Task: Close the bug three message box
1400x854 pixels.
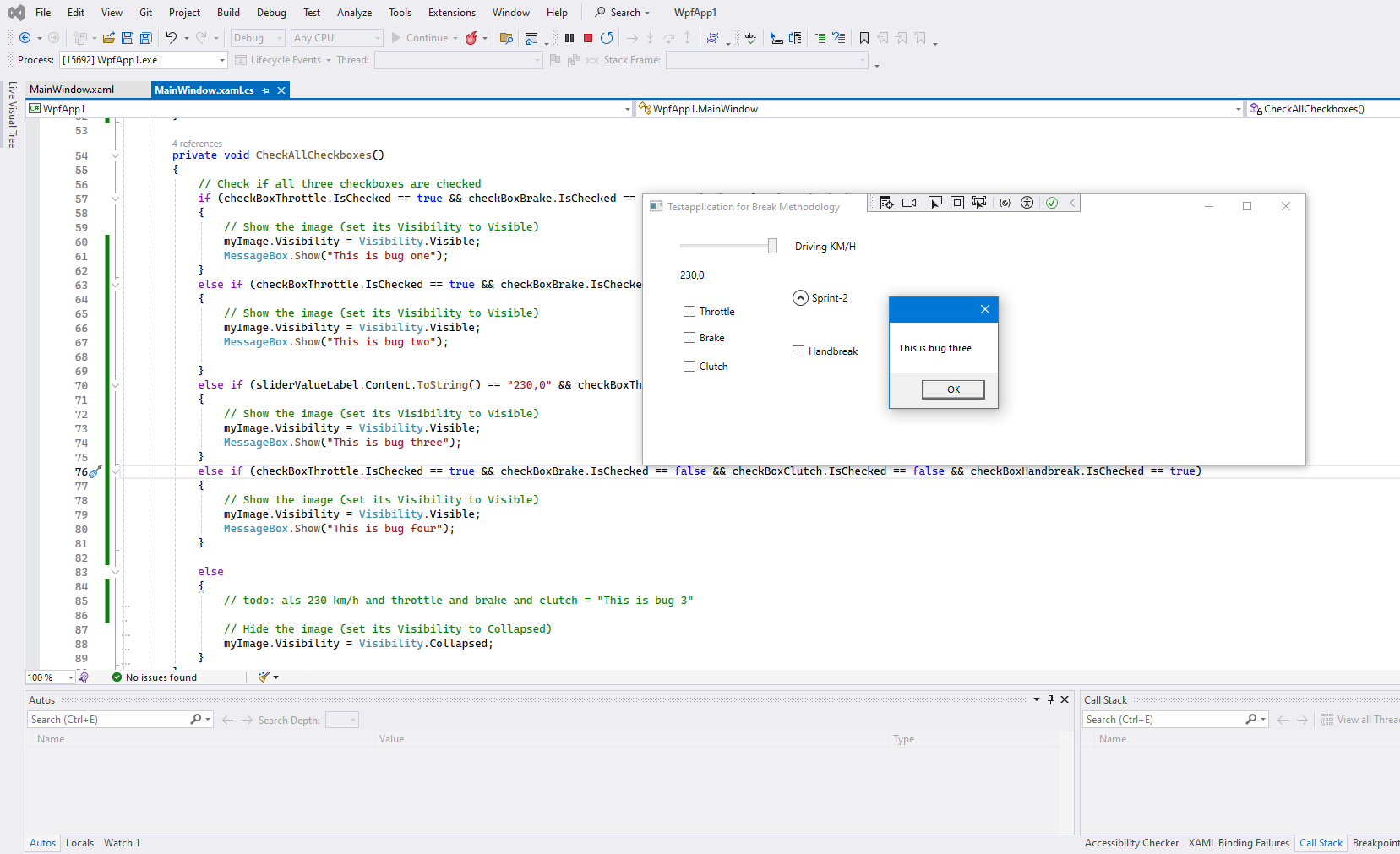Action: (x=984, y=309)
